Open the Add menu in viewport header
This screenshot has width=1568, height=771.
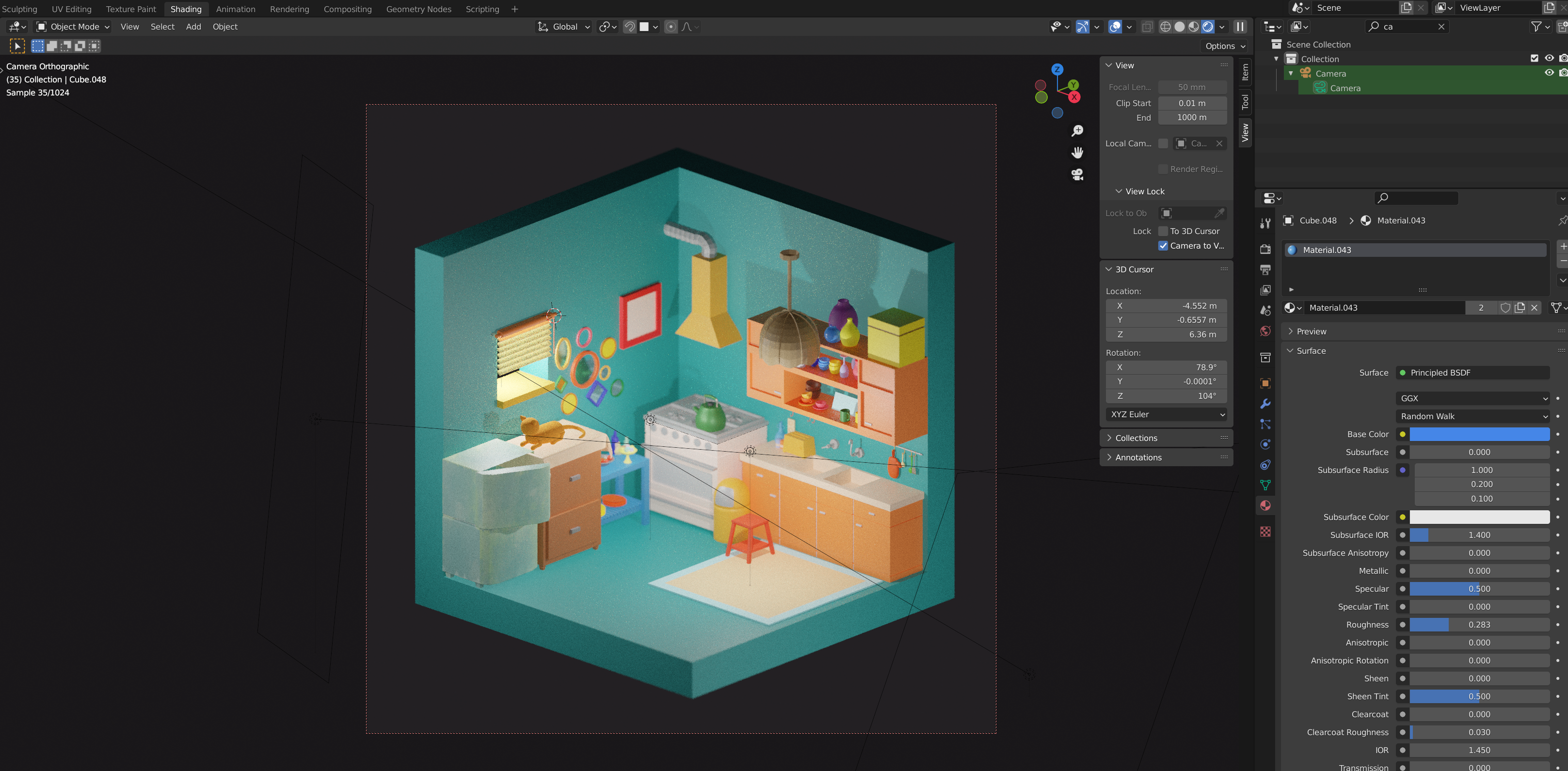[193, 27]
